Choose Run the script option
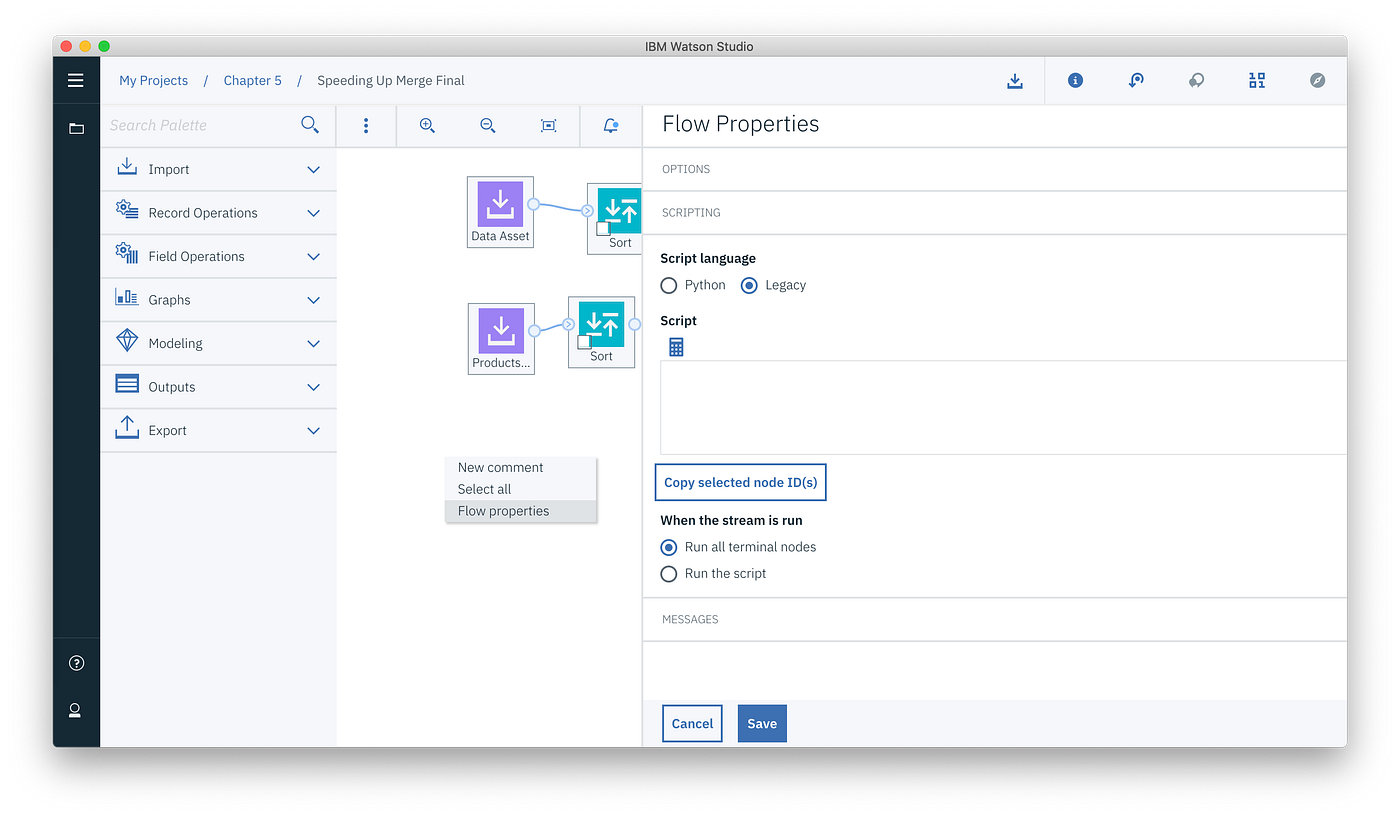The width and height of the screenshot is (1400, 817). tap(668, 574)
